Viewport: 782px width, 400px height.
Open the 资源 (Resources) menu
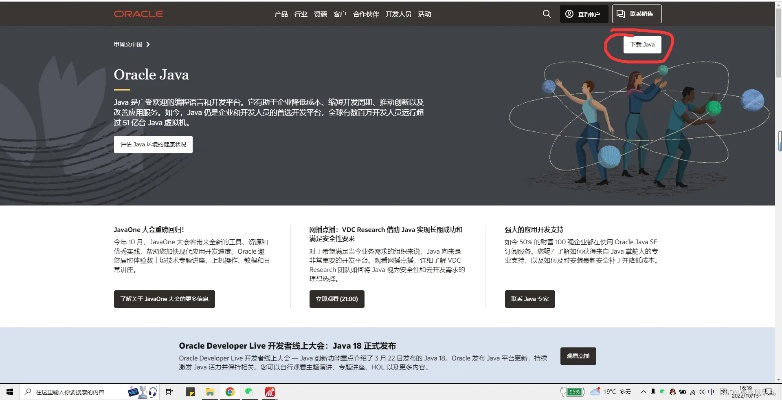320,14
